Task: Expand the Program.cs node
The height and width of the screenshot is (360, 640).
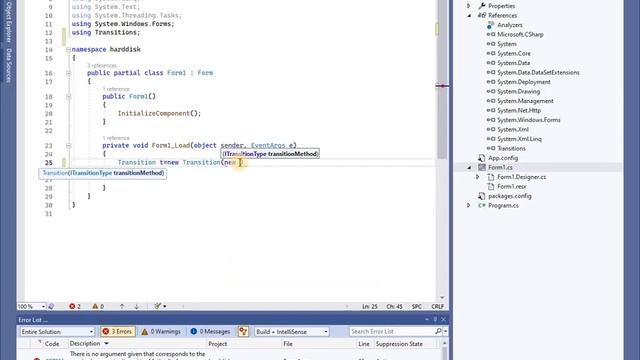Action: (469, 206)
